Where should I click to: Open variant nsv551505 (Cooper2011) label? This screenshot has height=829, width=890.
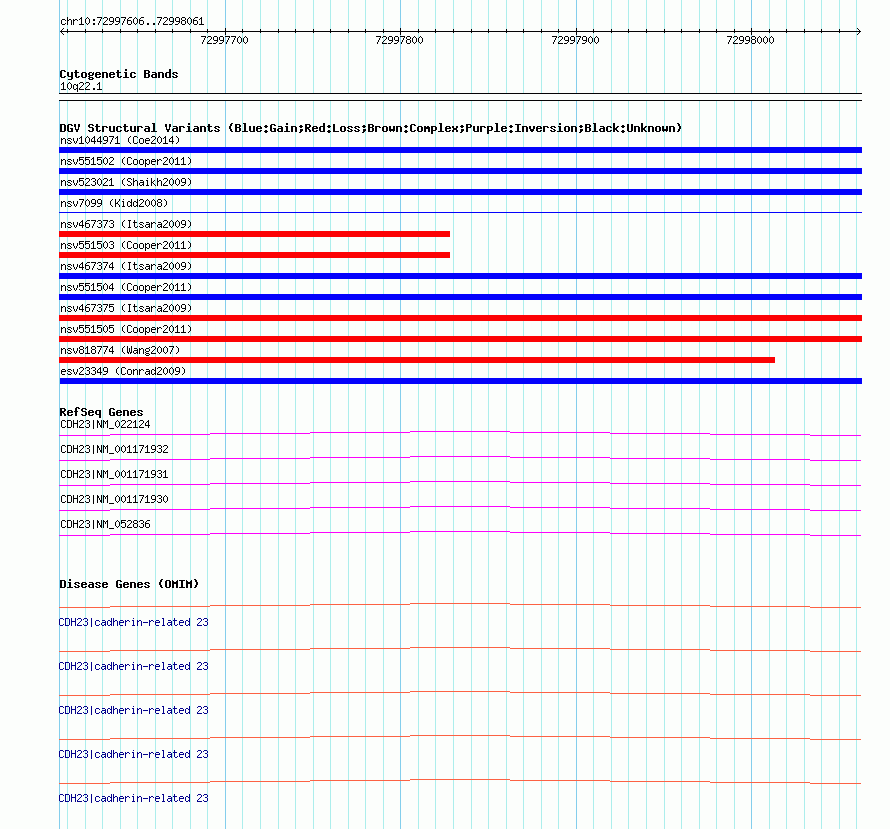click(126, 329)
